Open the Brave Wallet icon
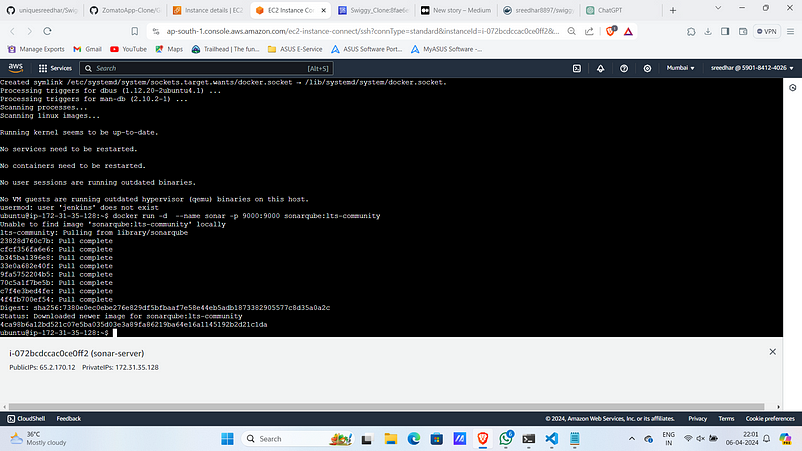Image resolution: width=802 pixels, height=451 pixels. pos(743,31)
